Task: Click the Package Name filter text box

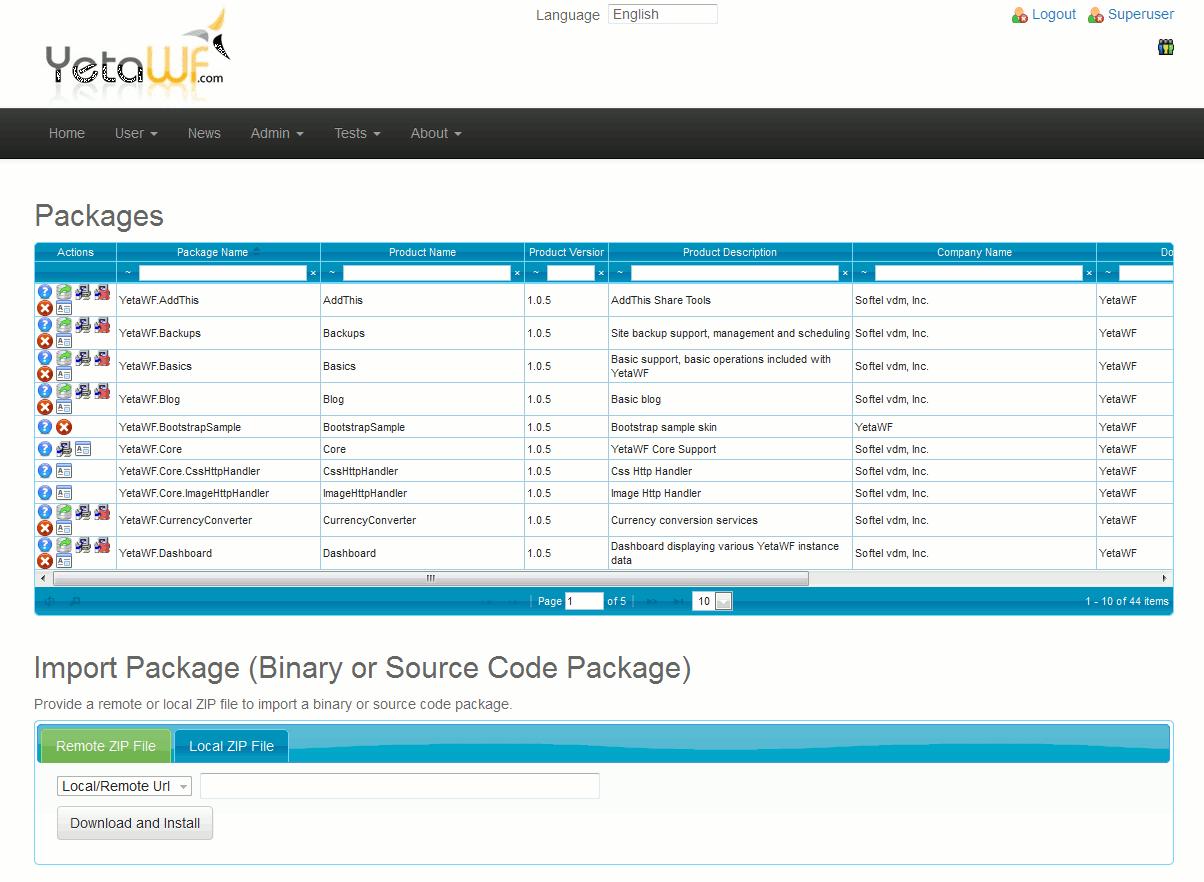Action: pos(222,273)
